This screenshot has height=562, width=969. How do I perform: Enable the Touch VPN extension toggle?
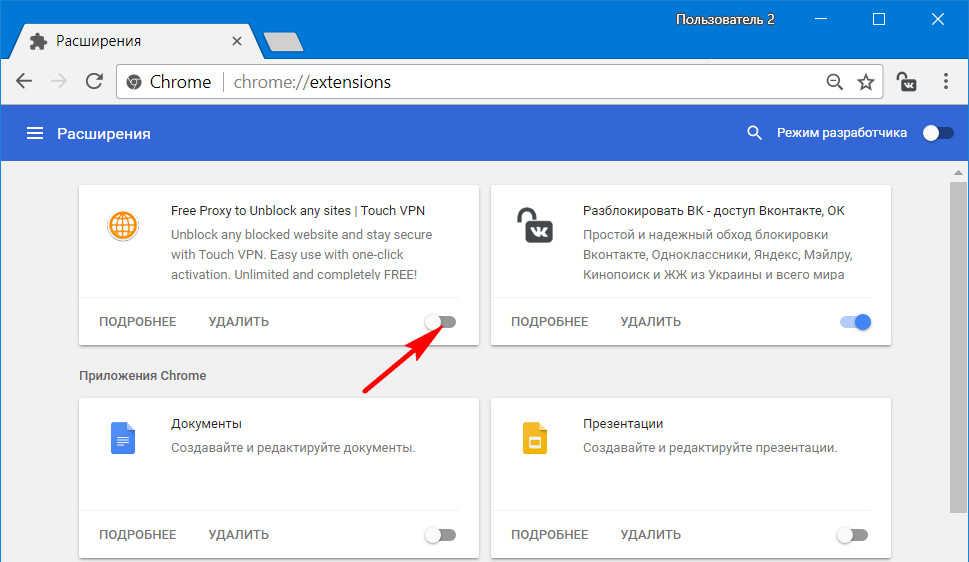pos(440,321)
